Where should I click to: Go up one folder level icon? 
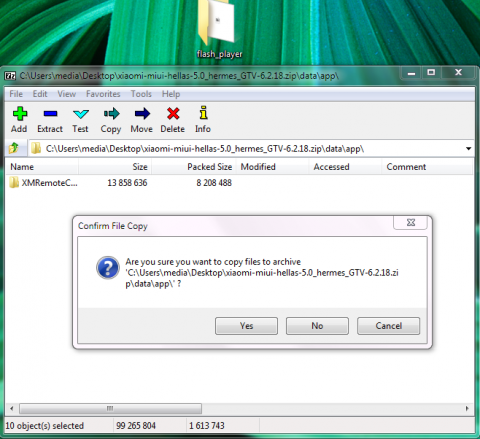pyautogui.click(x=14, y=148)
